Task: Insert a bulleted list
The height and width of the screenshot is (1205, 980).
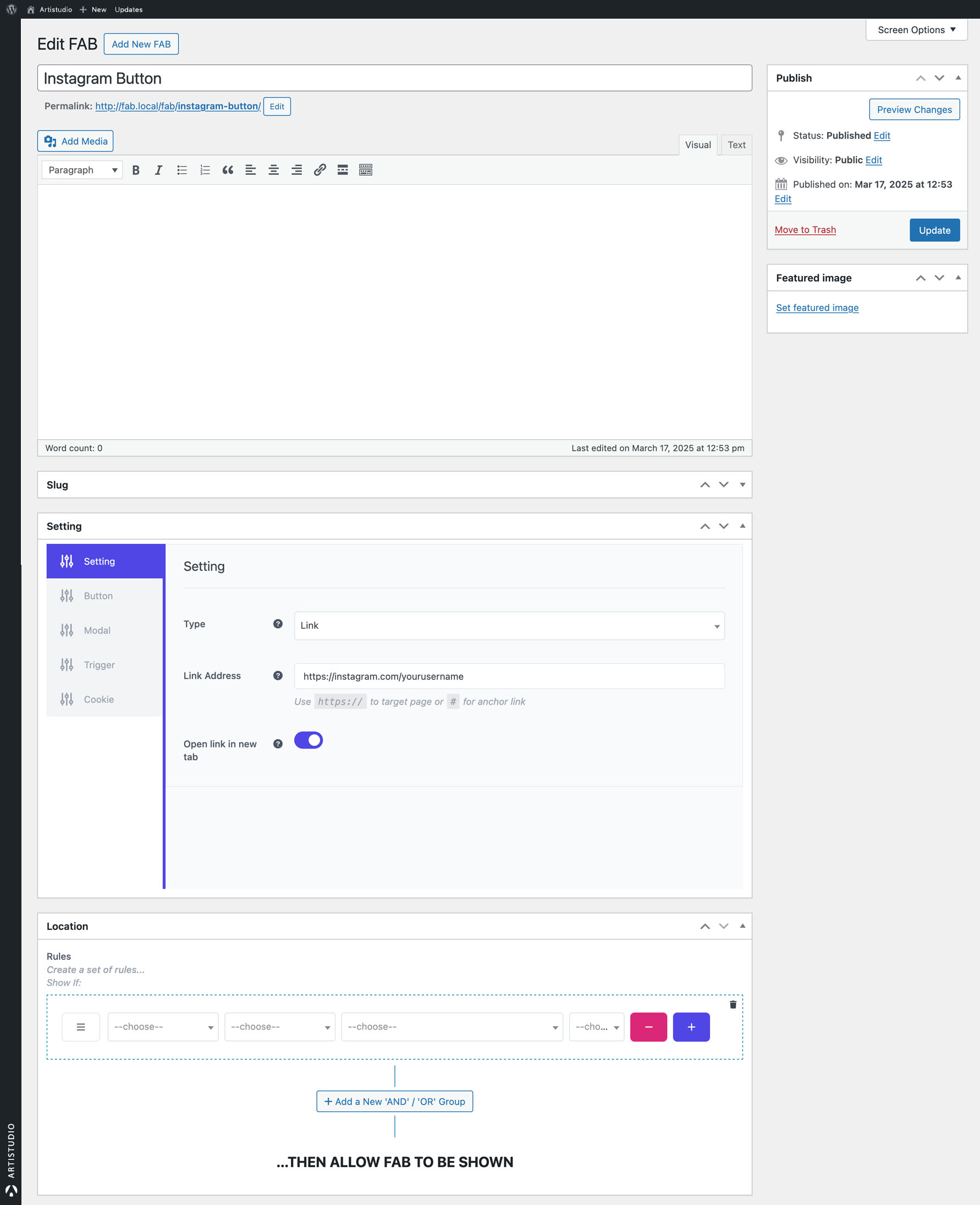Action: [x=182, y=170]
